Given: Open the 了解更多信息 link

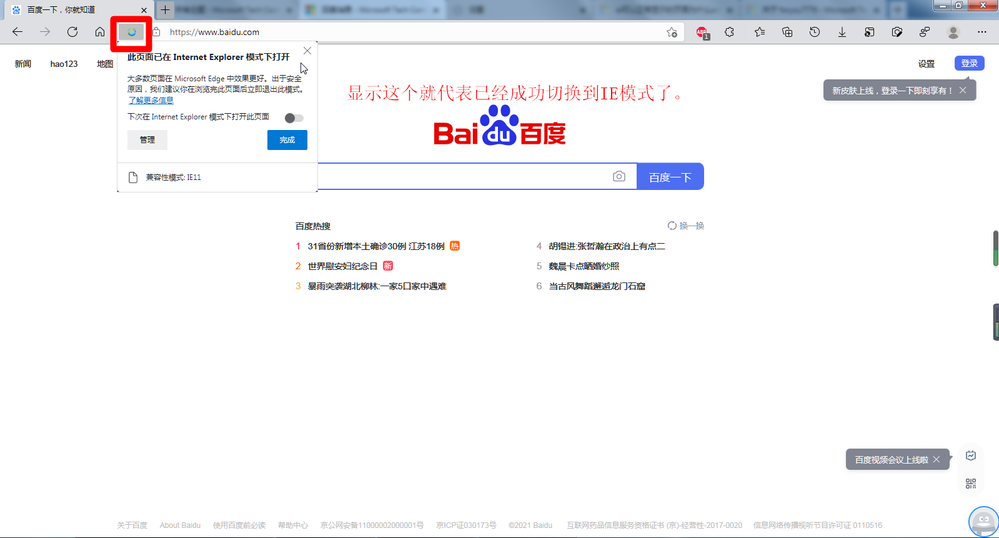Looking at the screenshot, I should pos(151,100).
